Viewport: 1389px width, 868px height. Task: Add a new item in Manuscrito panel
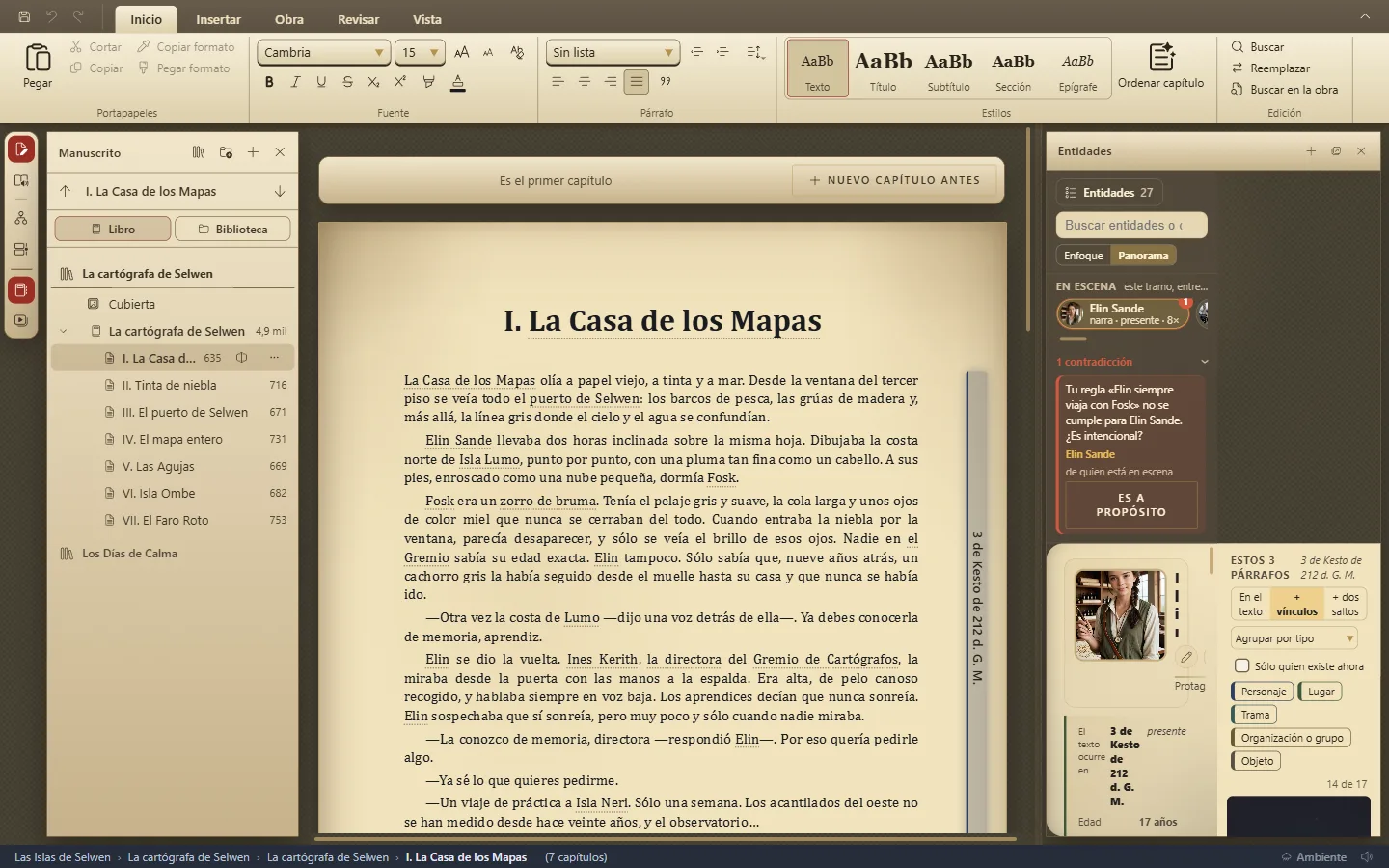(x=253, y=152)
